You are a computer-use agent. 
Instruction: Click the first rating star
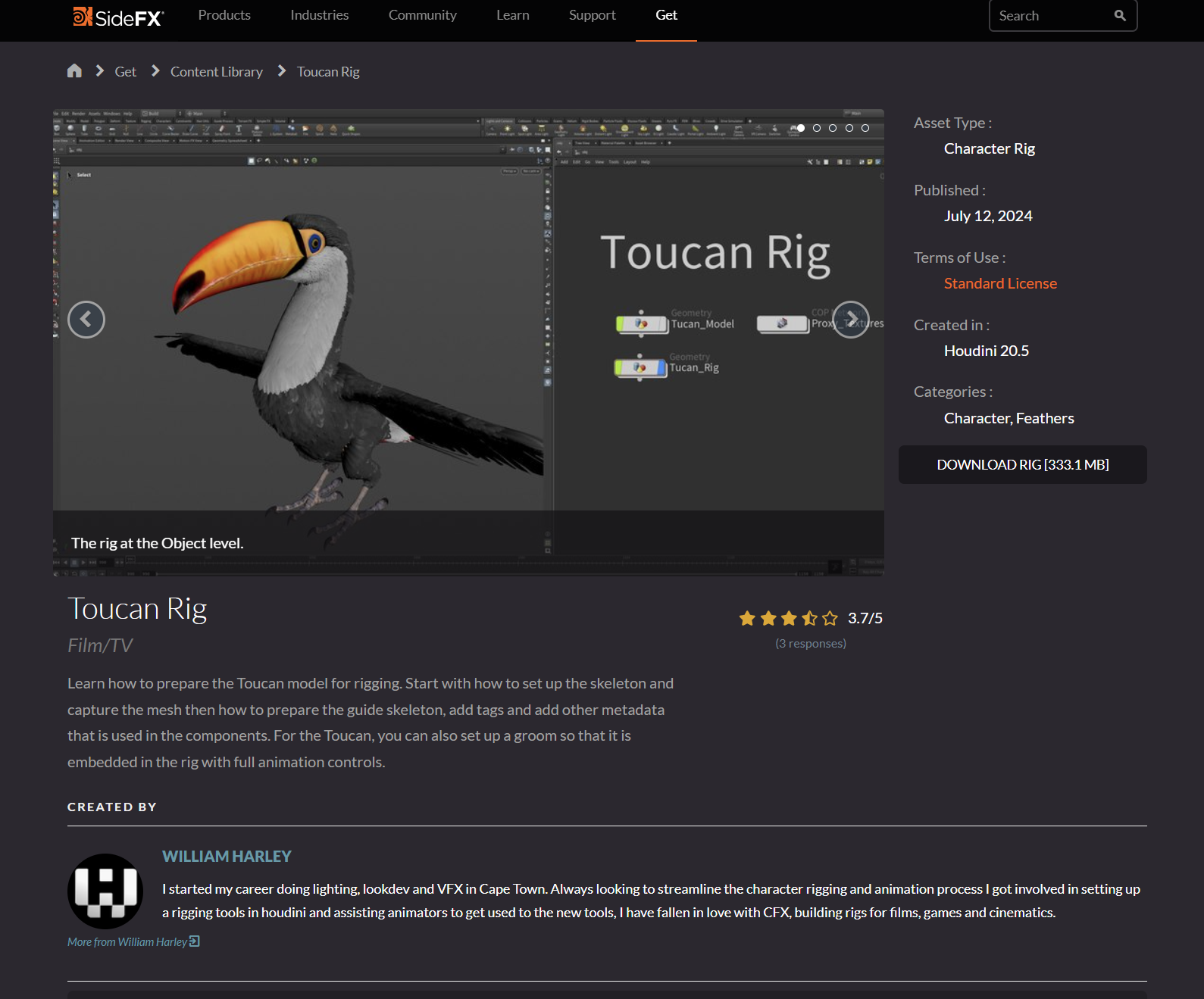click(747, 619)
